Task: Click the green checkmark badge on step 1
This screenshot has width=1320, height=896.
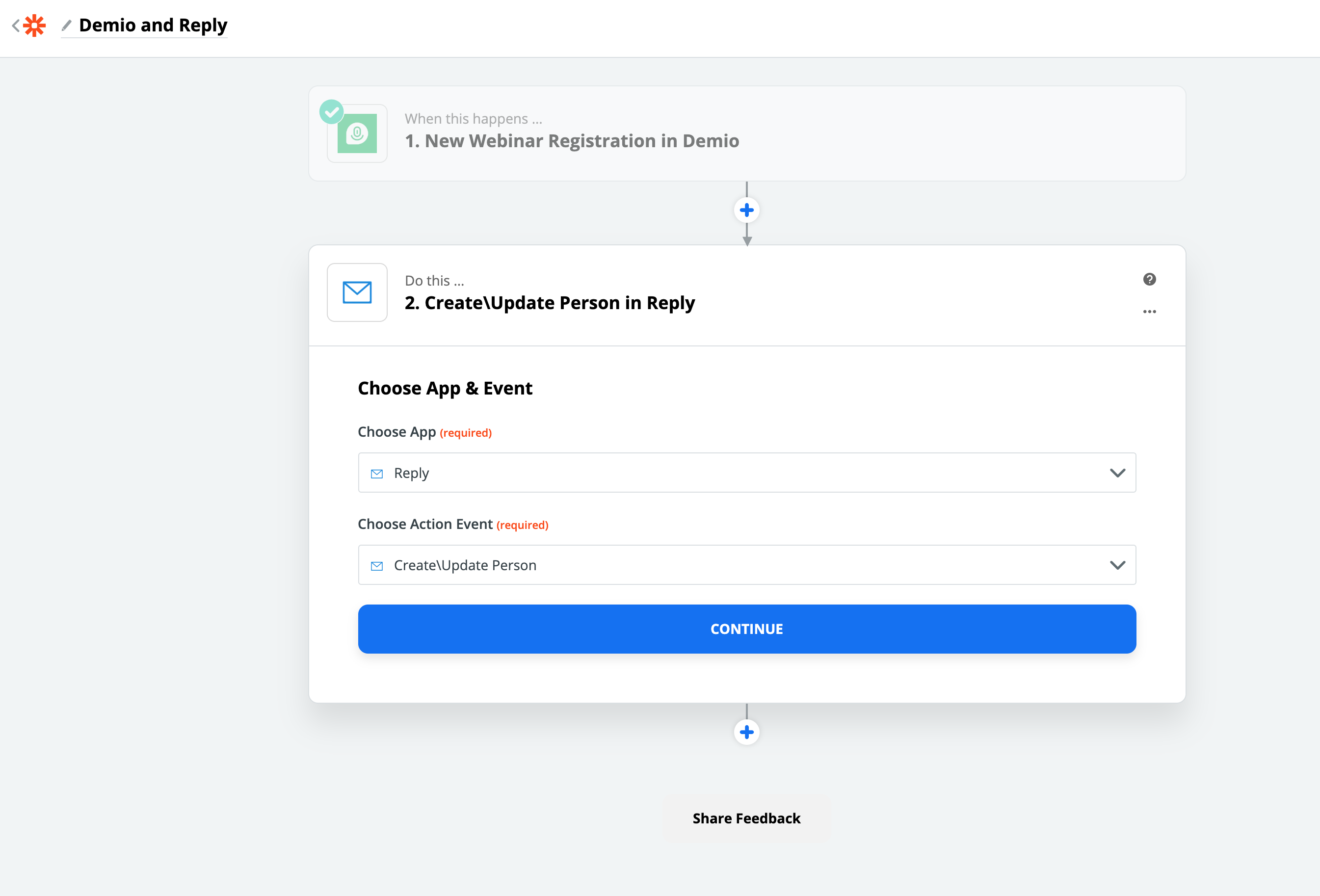Action: point(331,112)
